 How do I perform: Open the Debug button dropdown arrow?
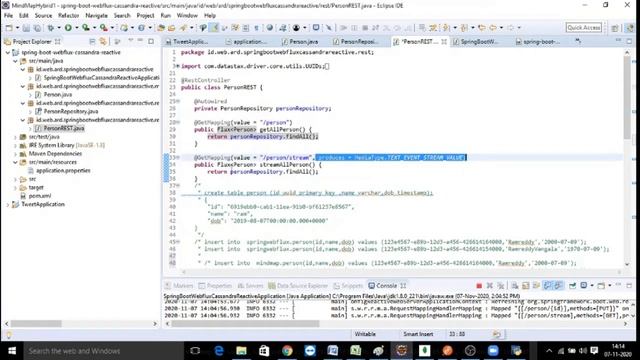click(59, 28)
